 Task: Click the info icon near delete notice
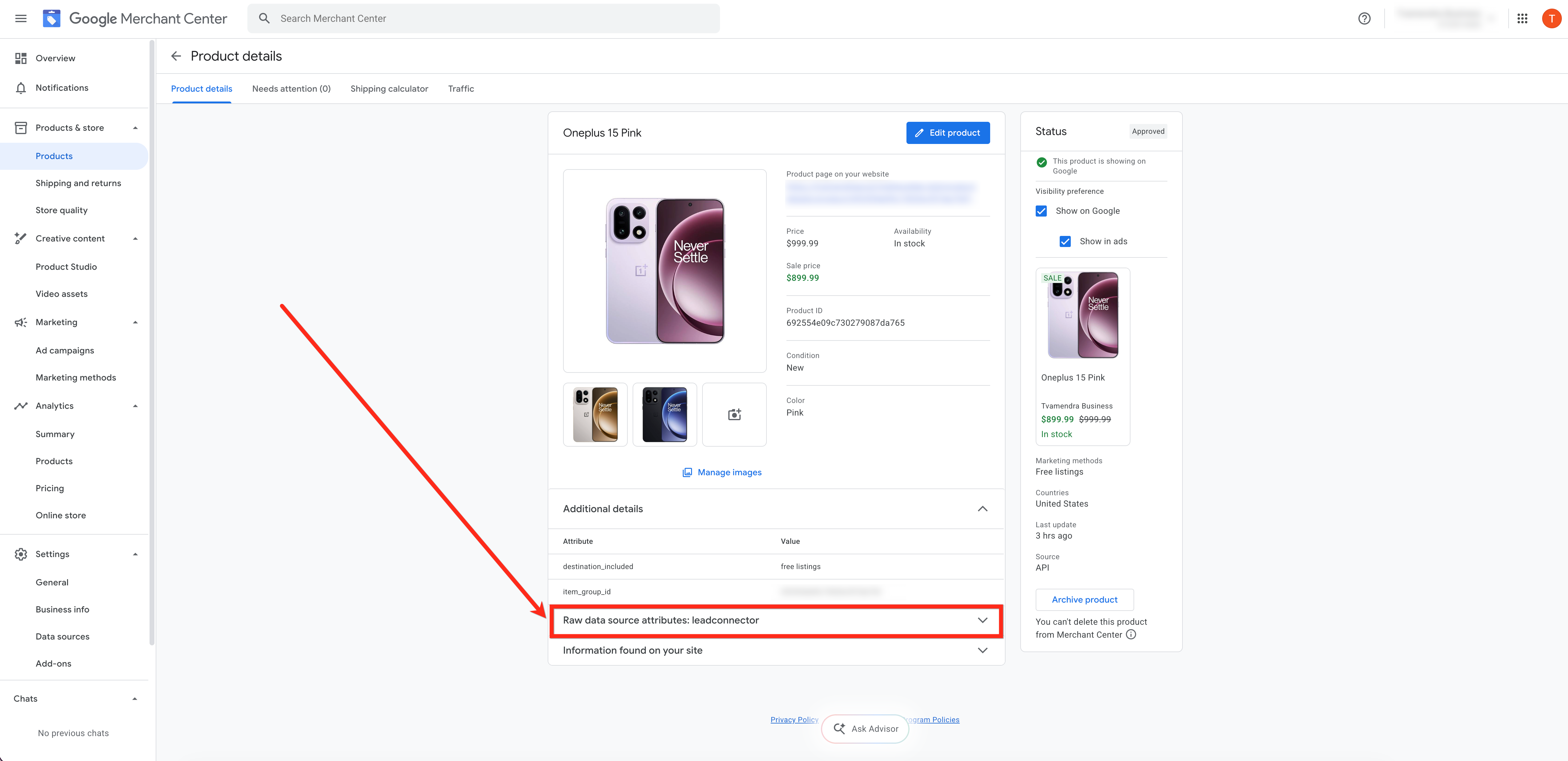click(1130, 635)
